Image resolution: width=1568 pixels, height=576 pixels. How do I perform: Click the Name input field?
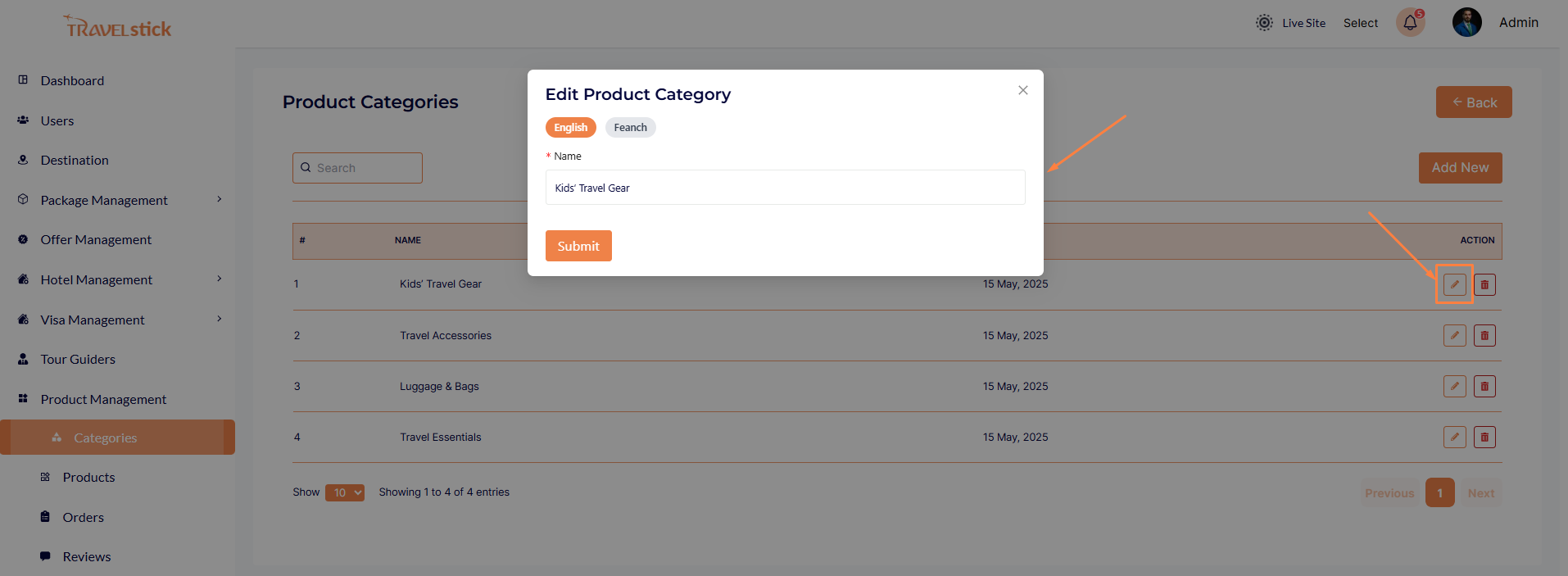pos(785,188)
